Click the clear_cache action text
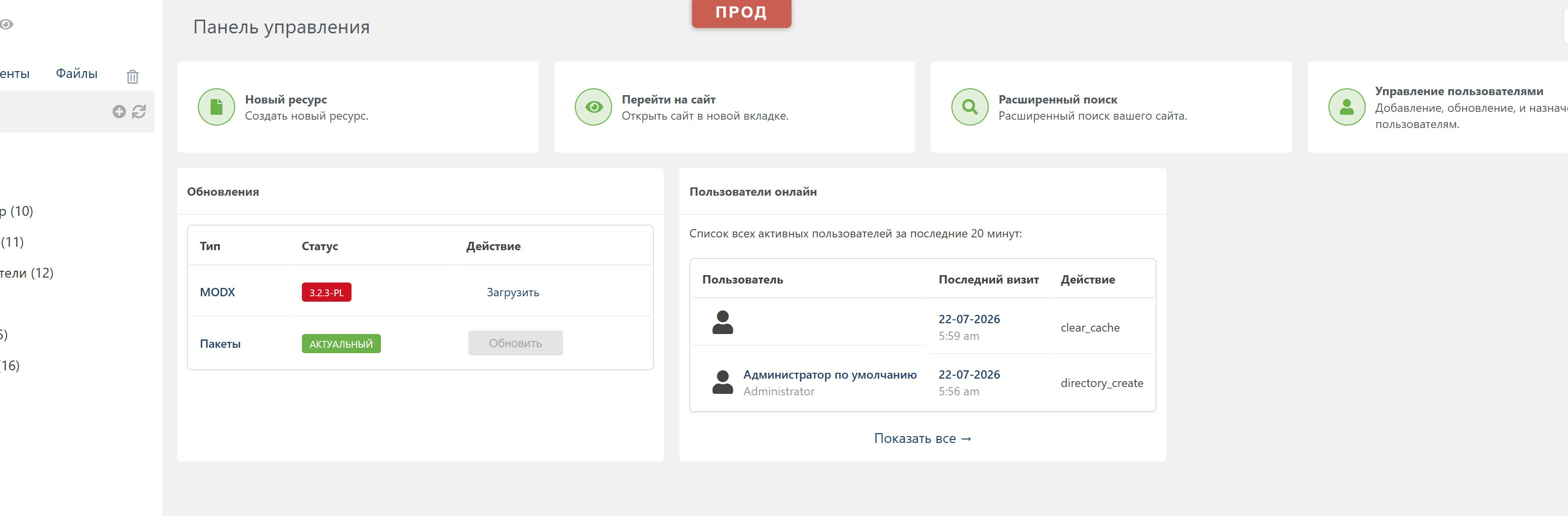This screenshot has height=516, width=1568. click(x=1090, y=328)
